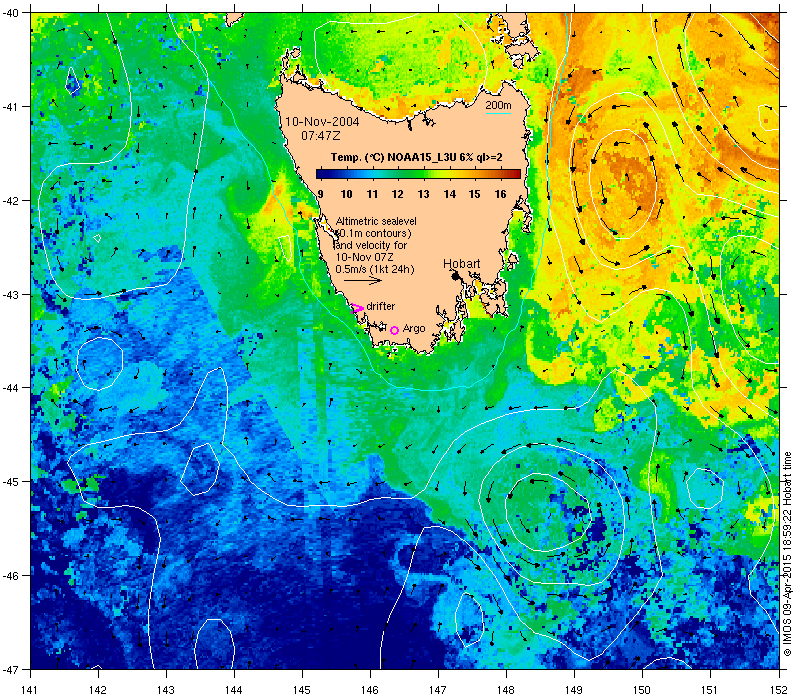800x700 pixels.
Task: Click color bar value '15'
Action: pyautogui.click(x=474, y=194)
